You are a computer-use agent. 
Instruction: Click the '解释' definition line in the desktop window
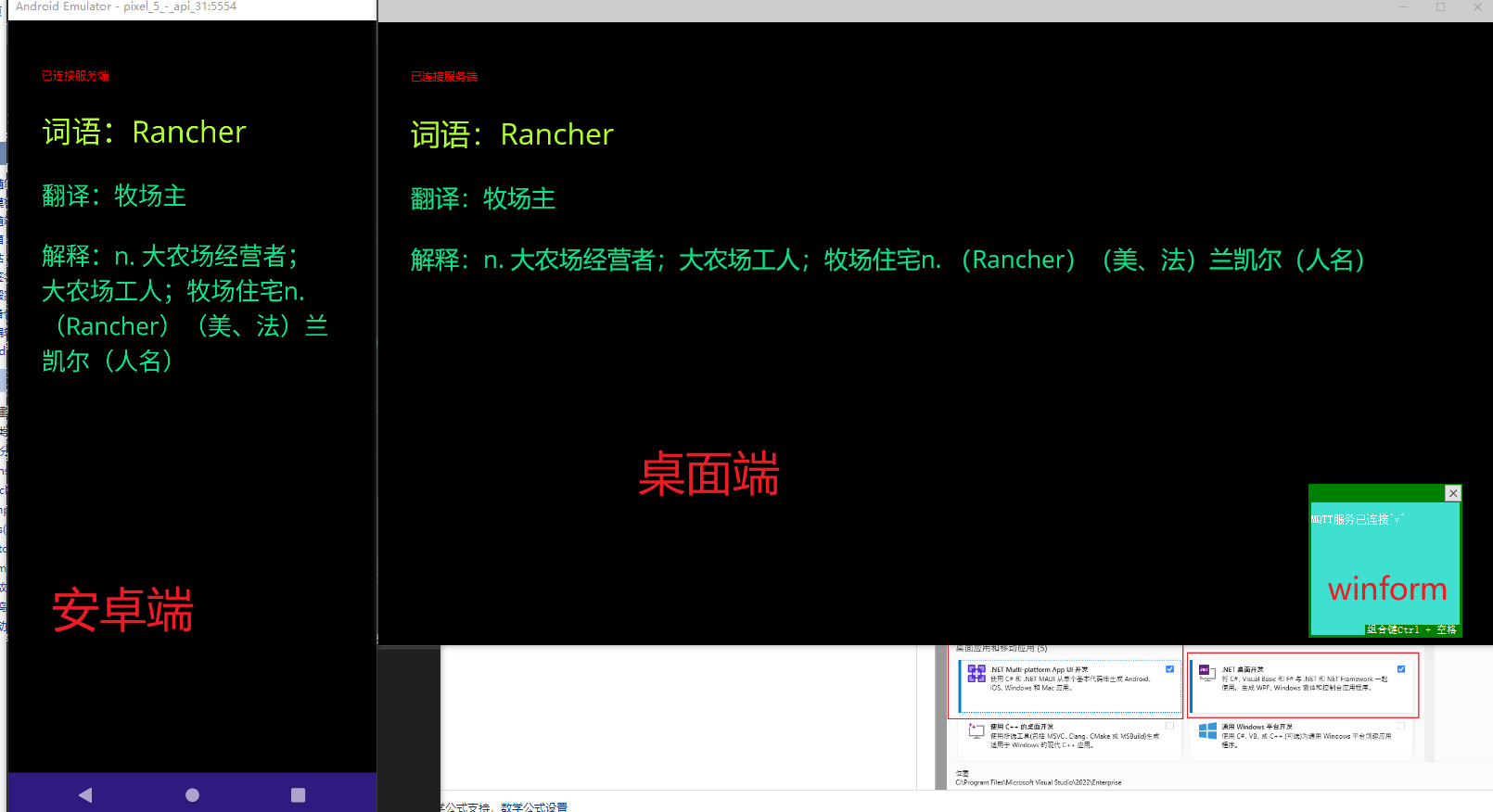[888, 260]
